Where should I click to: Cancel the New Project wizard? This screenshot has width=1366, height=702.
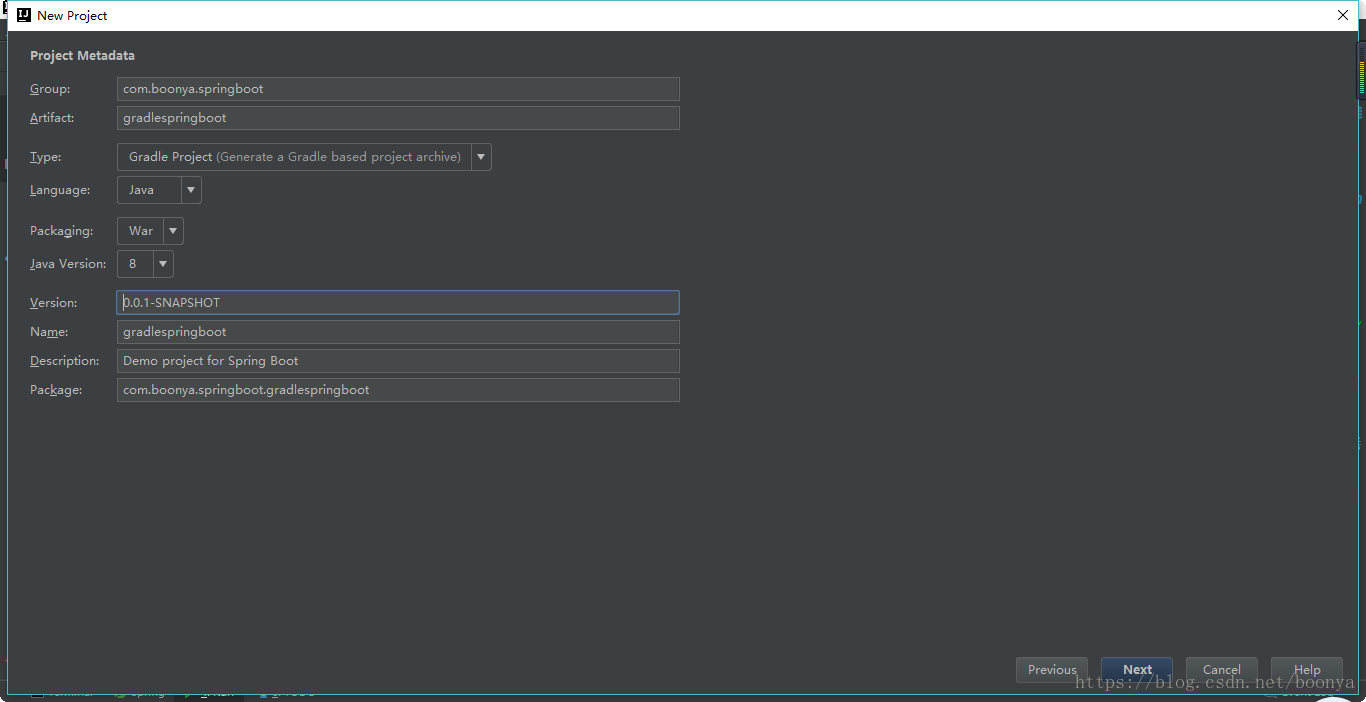(x=1222, y=670)
